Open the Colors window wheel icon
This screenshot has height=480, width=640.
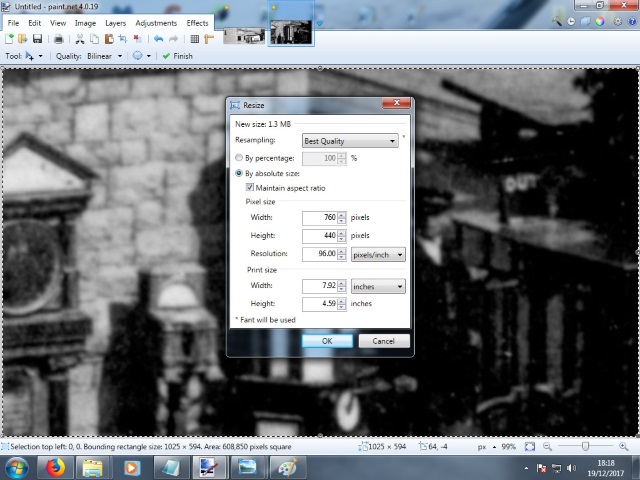tap(600, 21)
